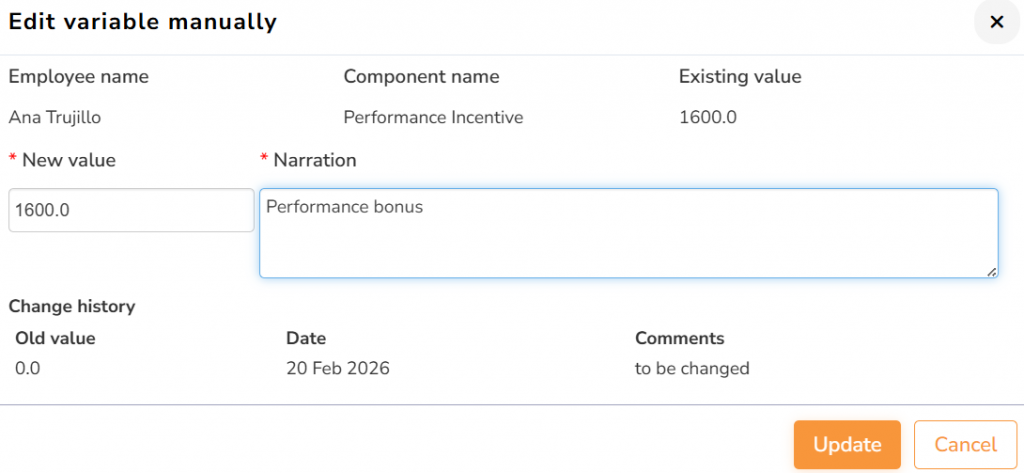Screen dimensions: 1024x473
Task: Select the Ana Trujillo employee name text
Action: click(x=55, y=117)
